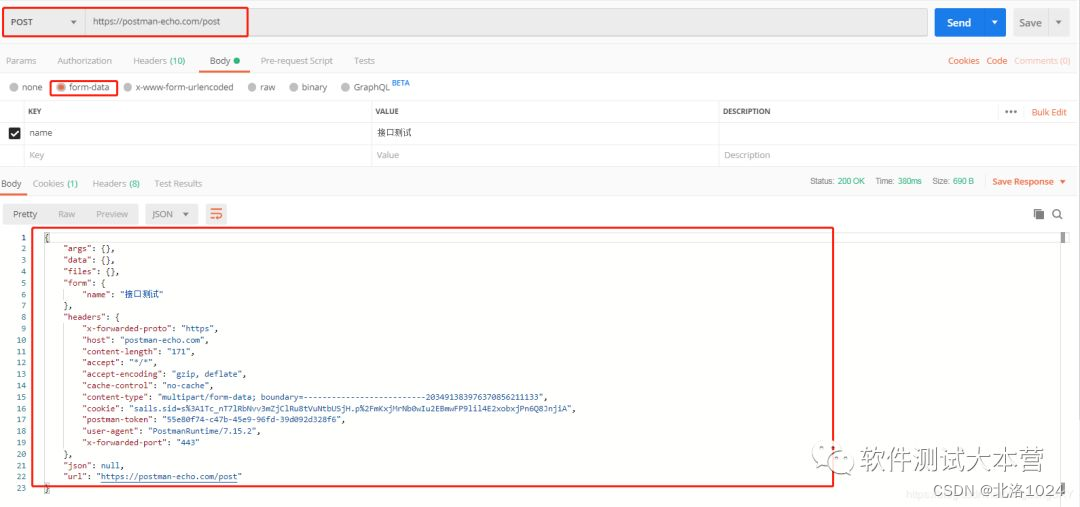The width and height of the screenshot is (1080, 507).
Task: Click the request URL field
Action: [x=506, y=22]
